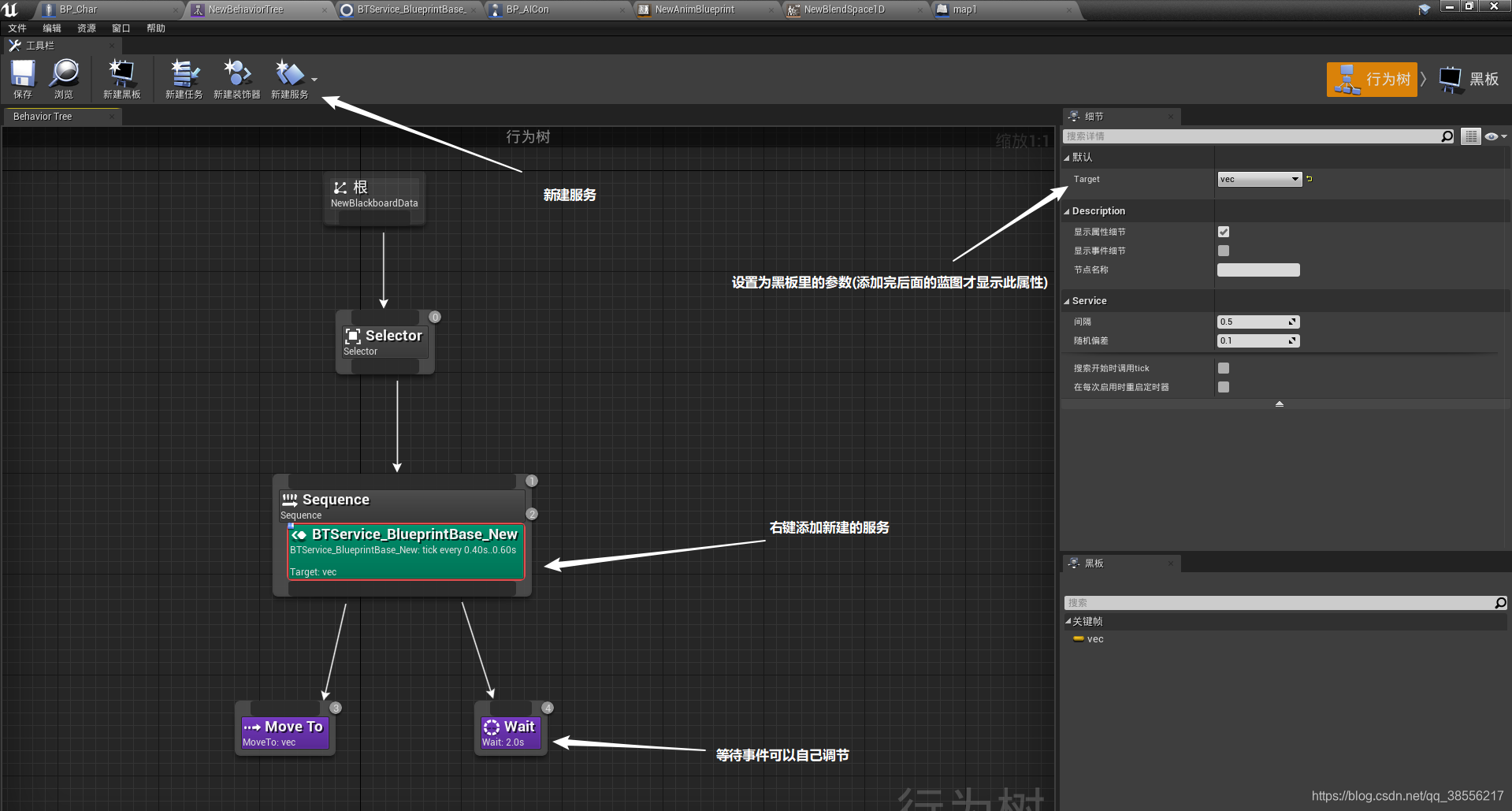Click the Save toolbar icon
The width and height of the screenshot is (1512, 811).
23,79
